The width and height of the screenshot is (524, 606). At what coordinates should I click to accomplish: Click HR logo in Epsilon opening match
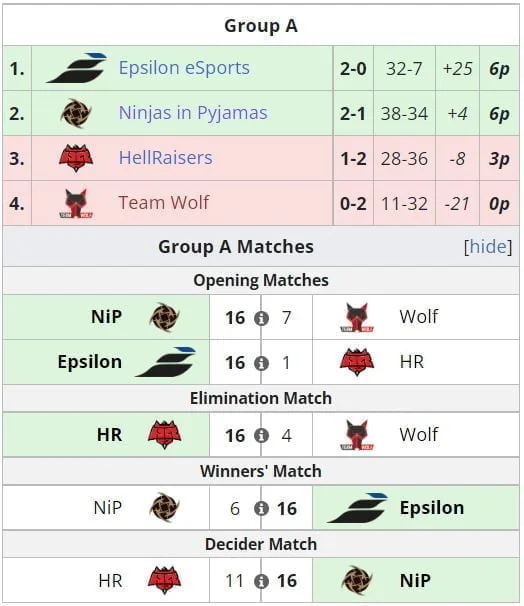tap(357, 362)
